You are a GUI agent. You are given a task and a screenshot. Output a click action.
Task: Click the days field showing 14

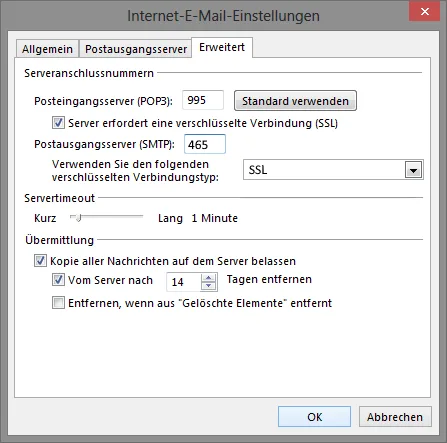click(x=183, y=282)
